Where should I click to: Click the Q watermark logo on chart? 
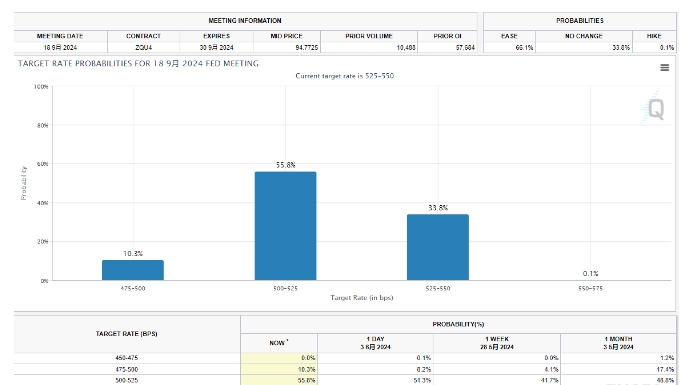coord(655,109)
